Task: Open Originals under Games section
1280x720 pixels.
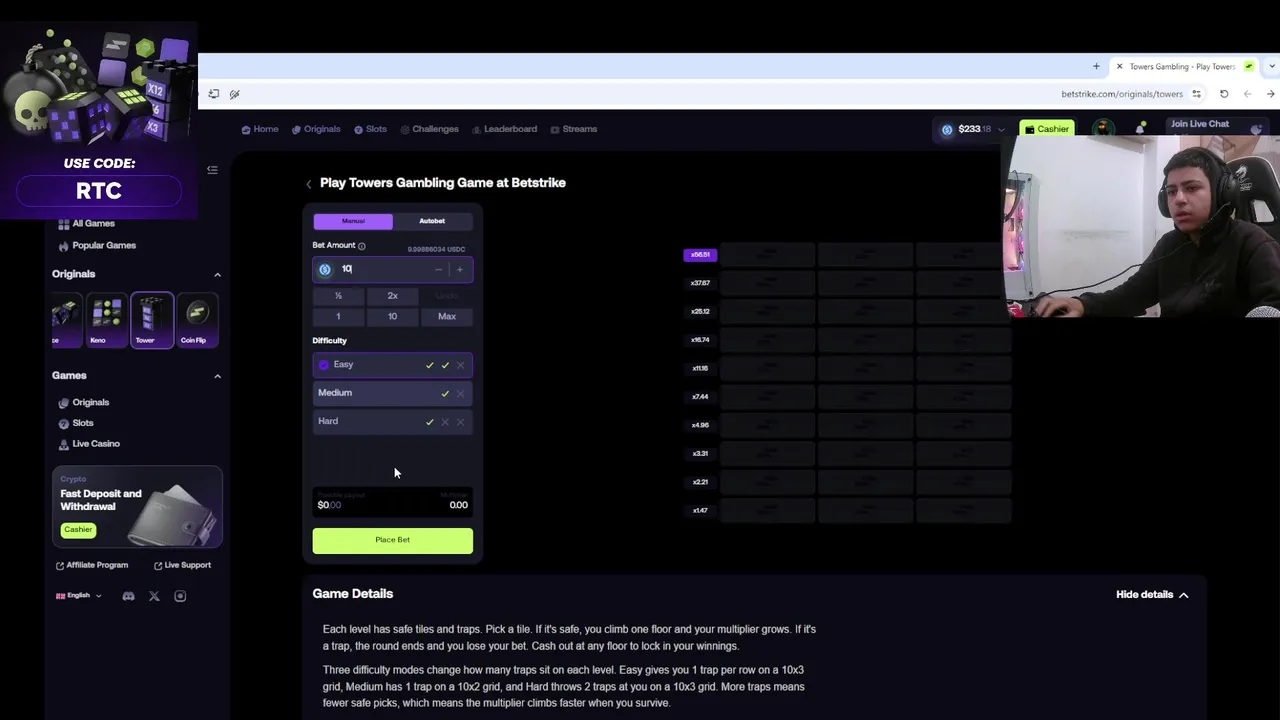Action: (83, 403)
